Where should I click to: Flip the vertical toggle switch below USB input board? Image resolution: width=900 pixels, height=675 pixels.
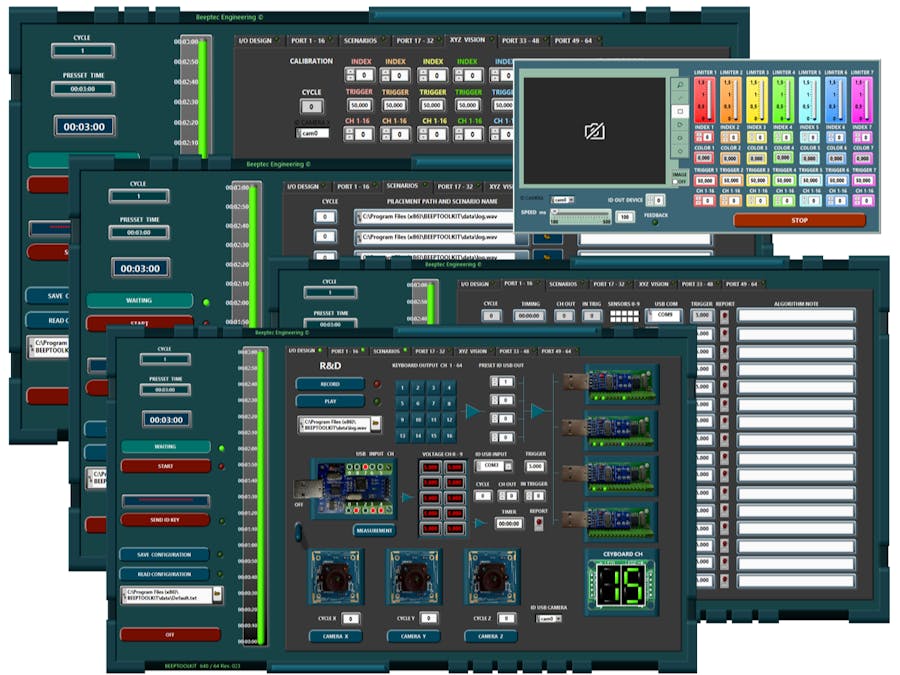[298, 532]
